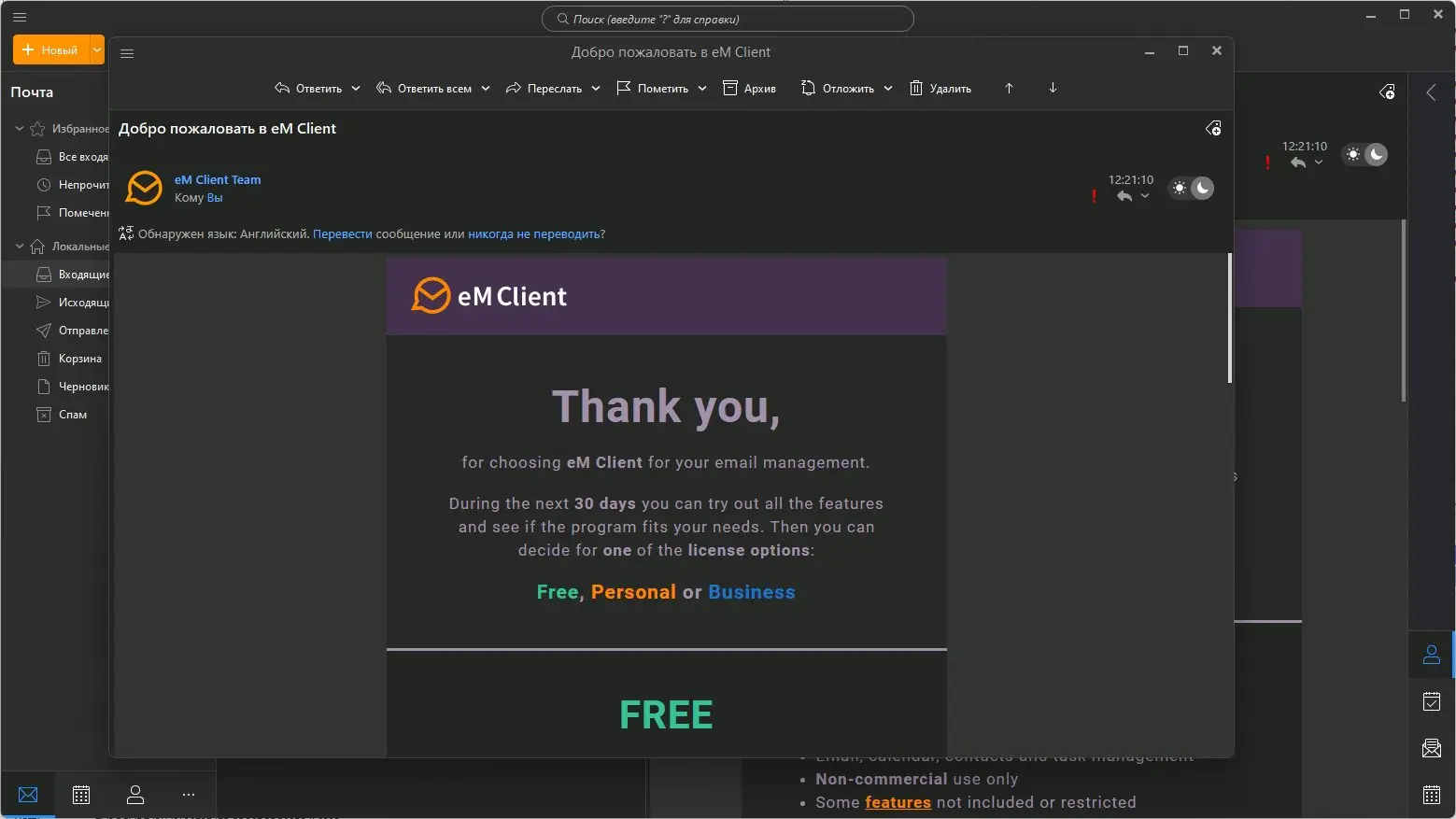The height and width of the screenshot is (819, 1456).
Task: Open the Все входящие folder
Action: pyautogui.click(x=71, y=157)
